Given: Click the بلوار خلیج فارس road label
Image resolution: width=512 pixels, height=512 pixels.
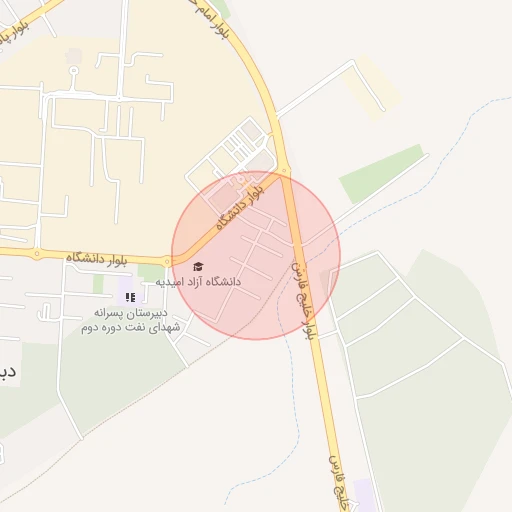Looking at the screenshot, I should (x=303, y=301).
